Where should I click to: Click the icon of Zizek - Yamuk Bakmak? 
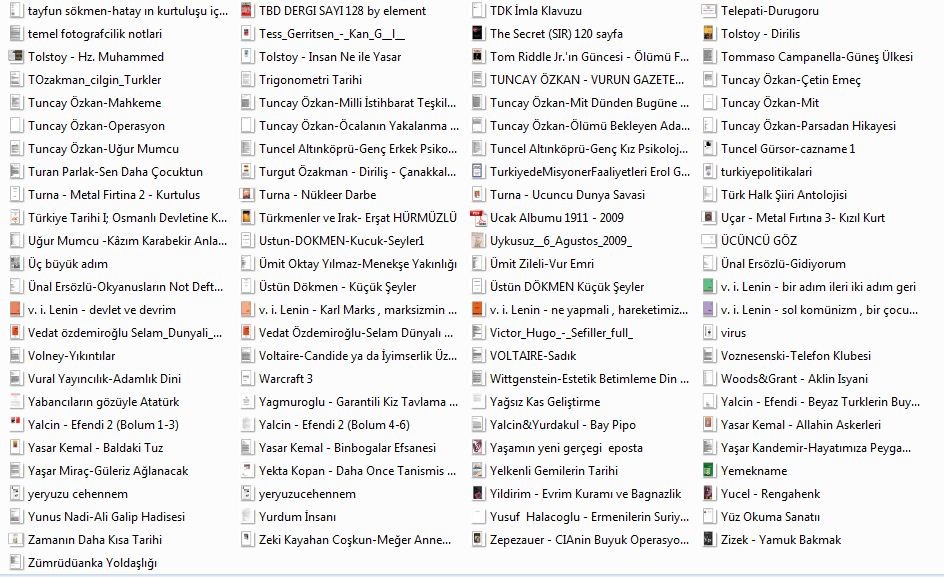click(709, 540)
